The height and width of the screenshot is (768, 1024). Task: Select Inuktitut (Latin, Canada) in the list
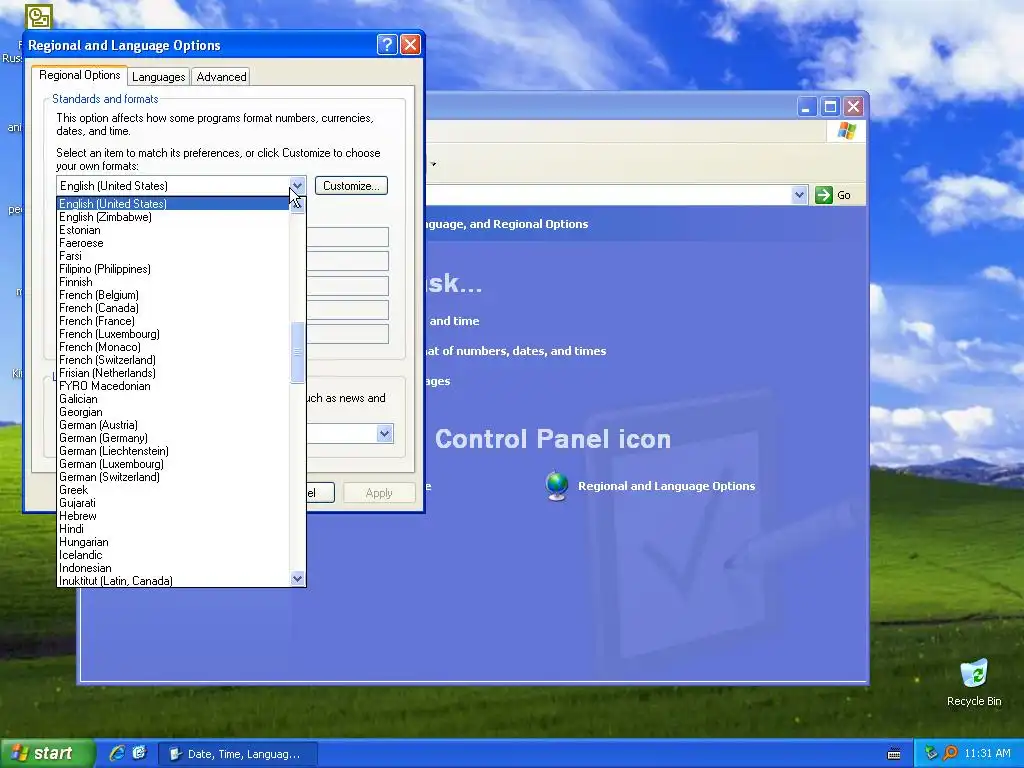tap(173, 581)
